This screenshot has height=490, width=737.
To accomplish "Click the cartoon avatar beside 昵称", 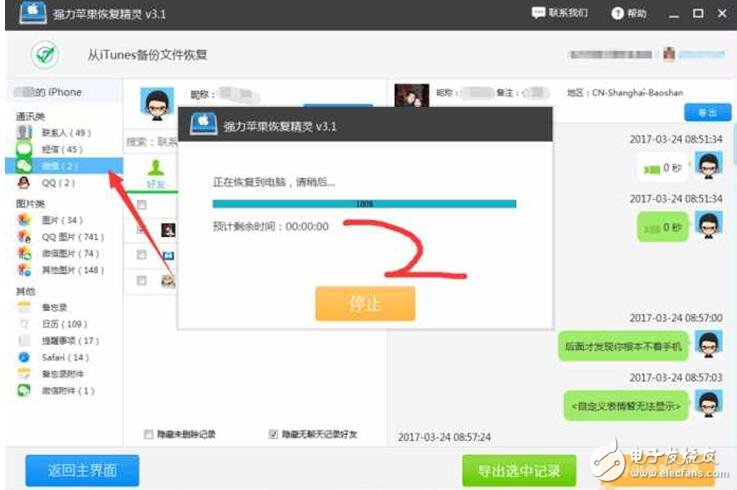I will 157,103.
